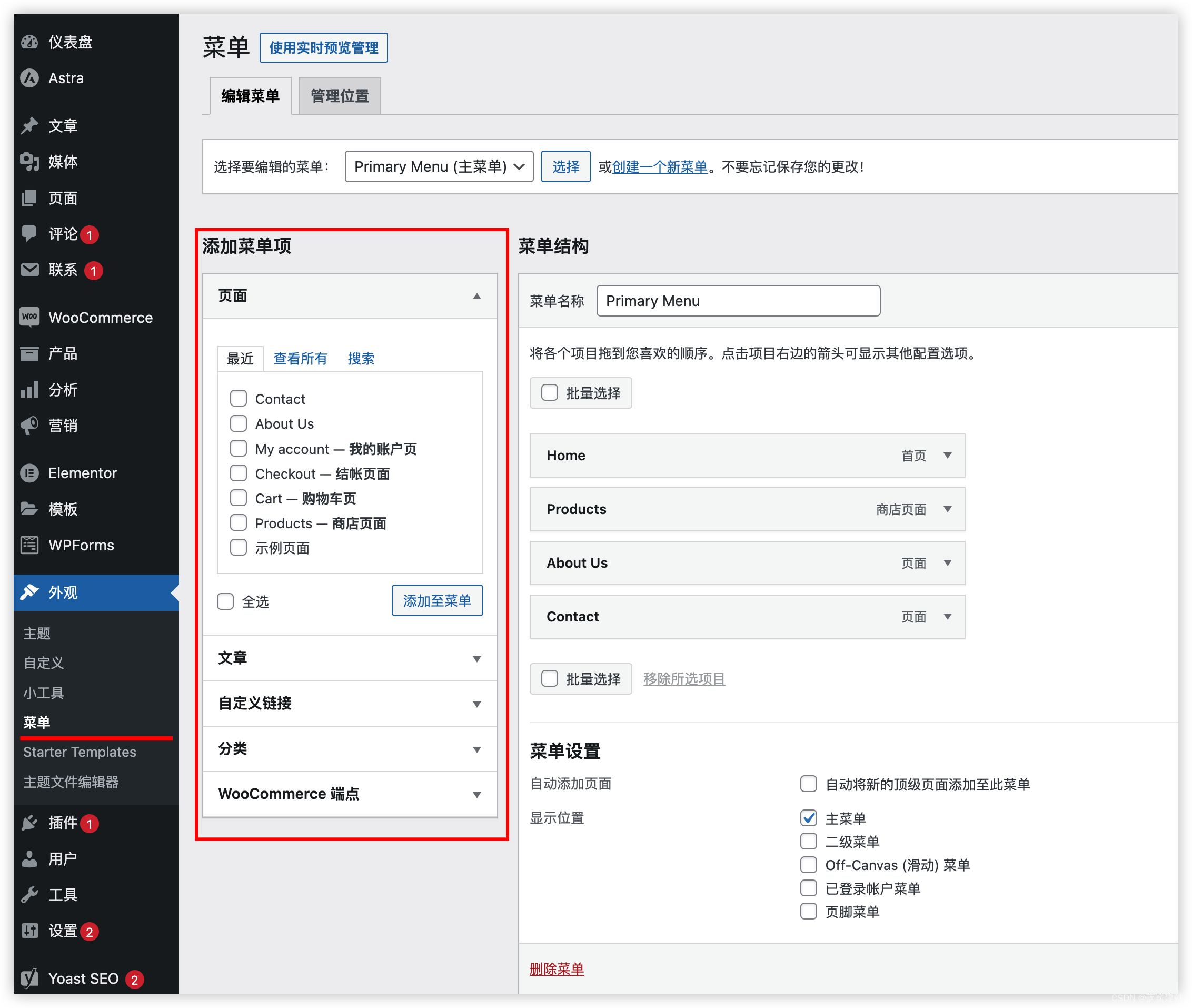Open the 媒体 media library icon
This screenshot has height=1008, width=1192.
tap(29, 162)
